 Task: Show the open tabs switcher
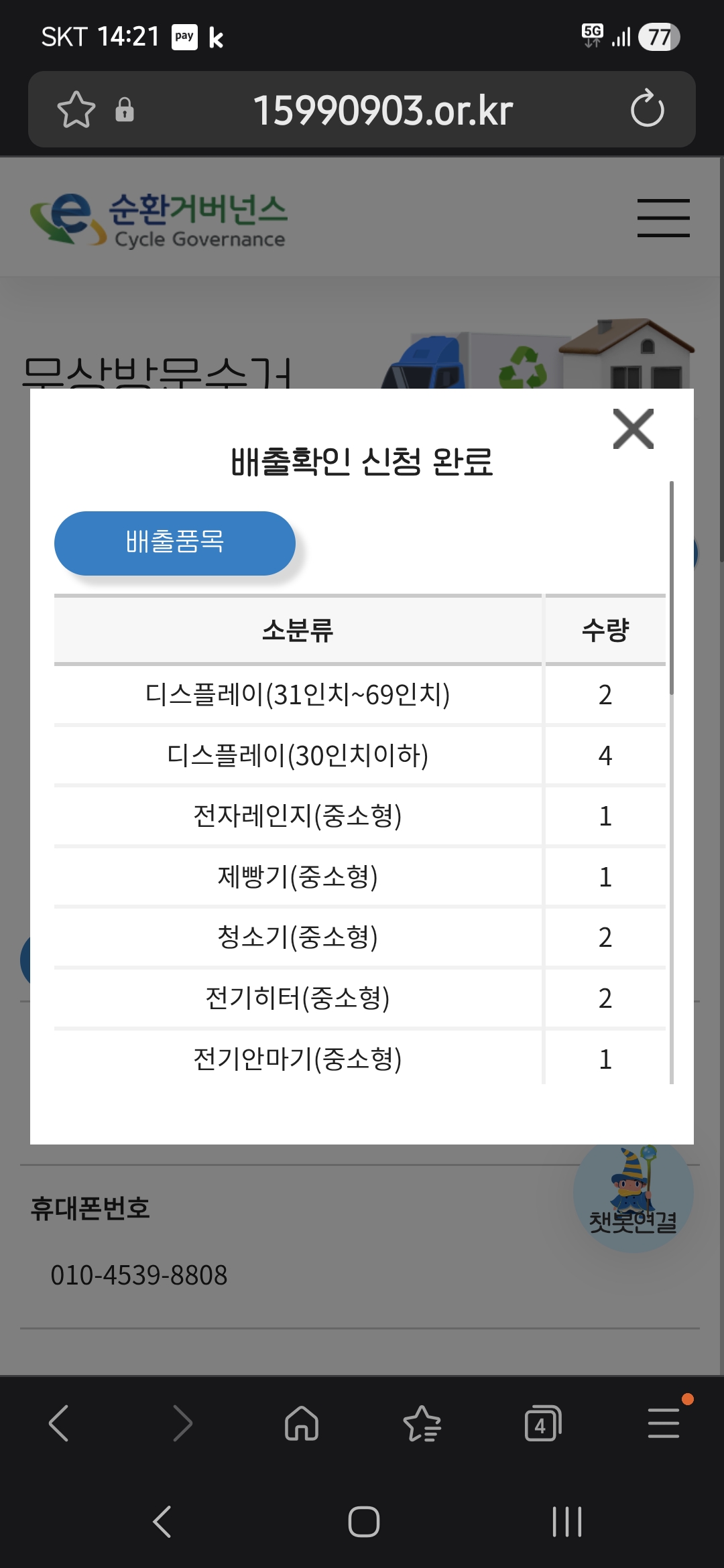[x=542, y=1423]
